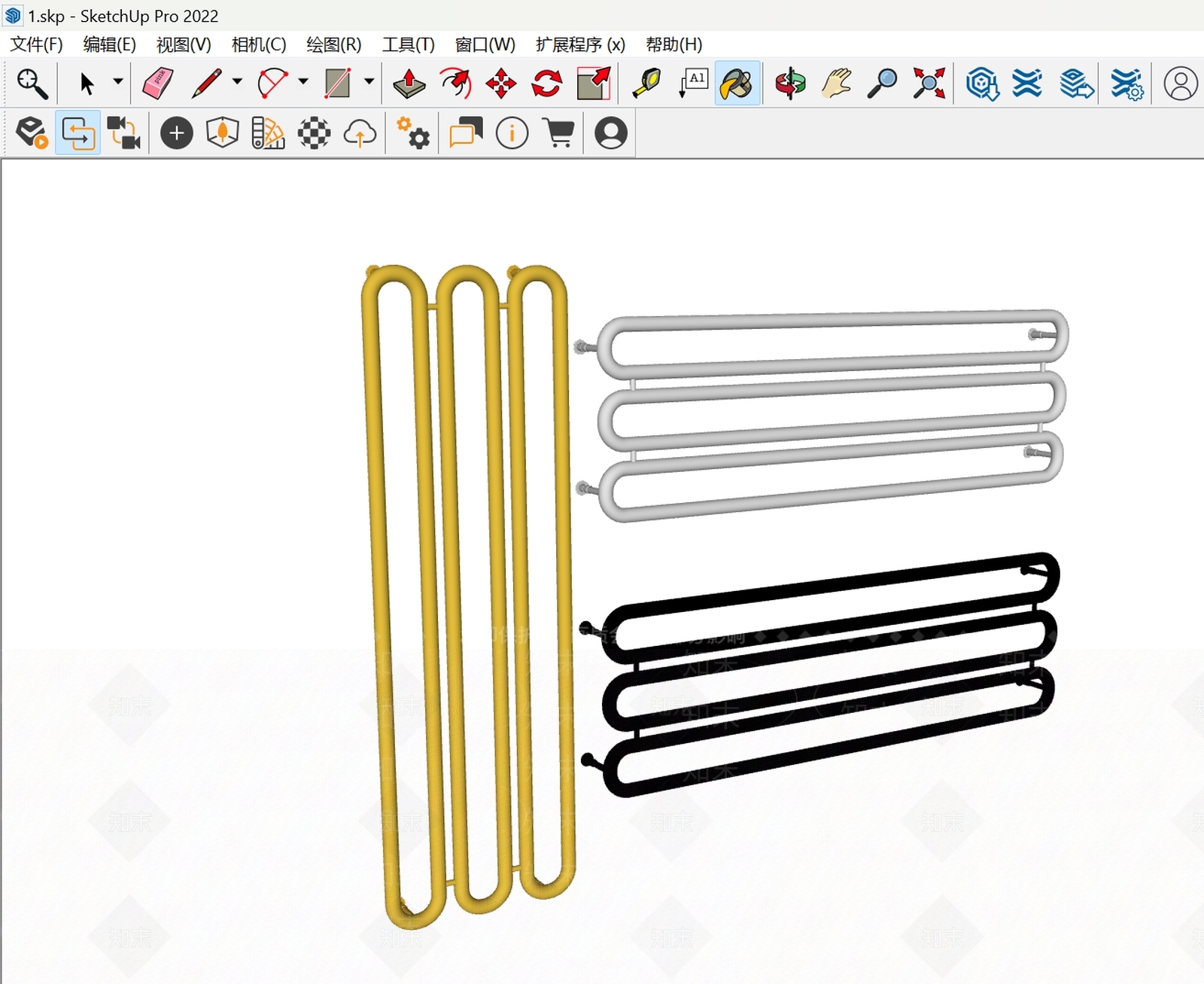1204x984 pixels.
Task: Expand the Rectangle tool dropdown arrow
Action: tap(369, 81)
